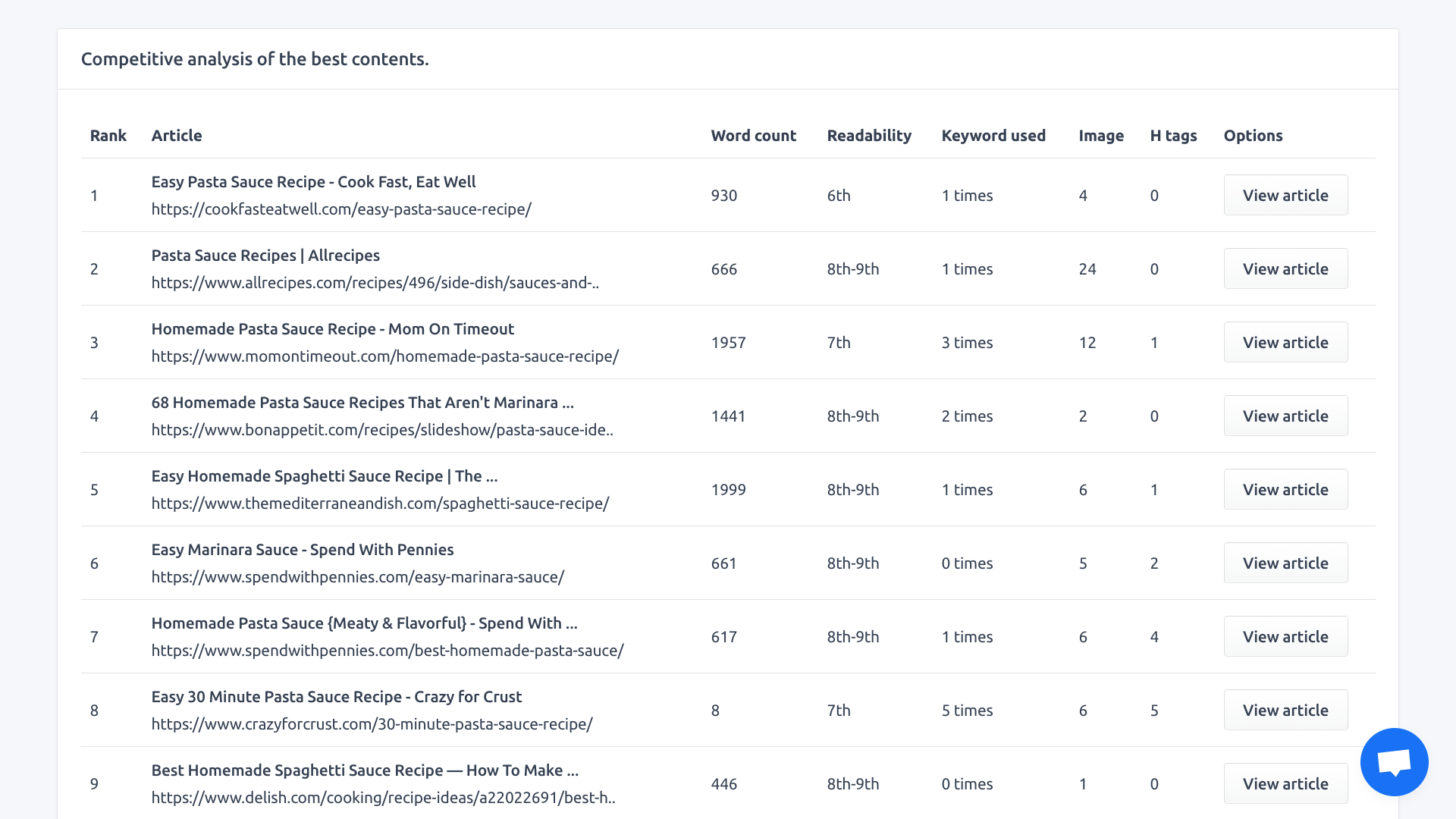Screen dimensions: 1456x819
Task: Click the Word count column header
Action: [x=753, y=136]
